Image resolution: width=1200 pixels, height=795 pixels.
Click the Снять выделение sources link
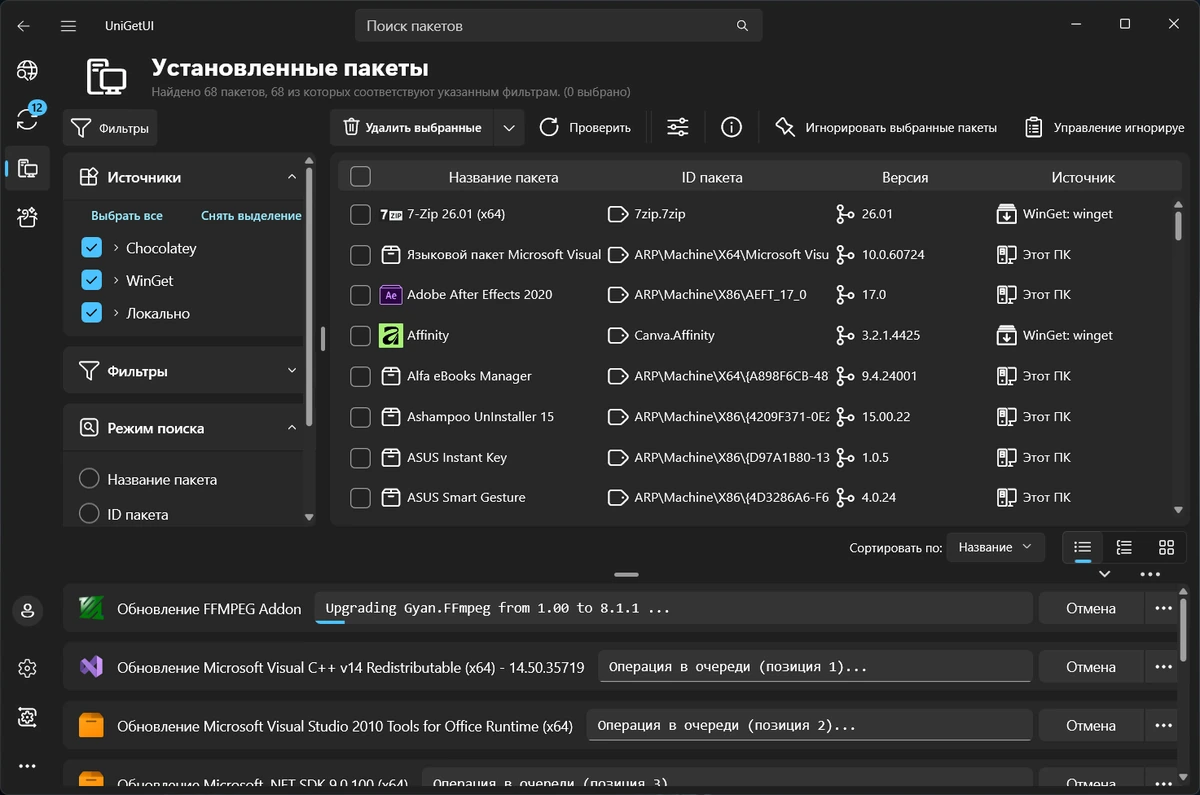tap(251, 215)
